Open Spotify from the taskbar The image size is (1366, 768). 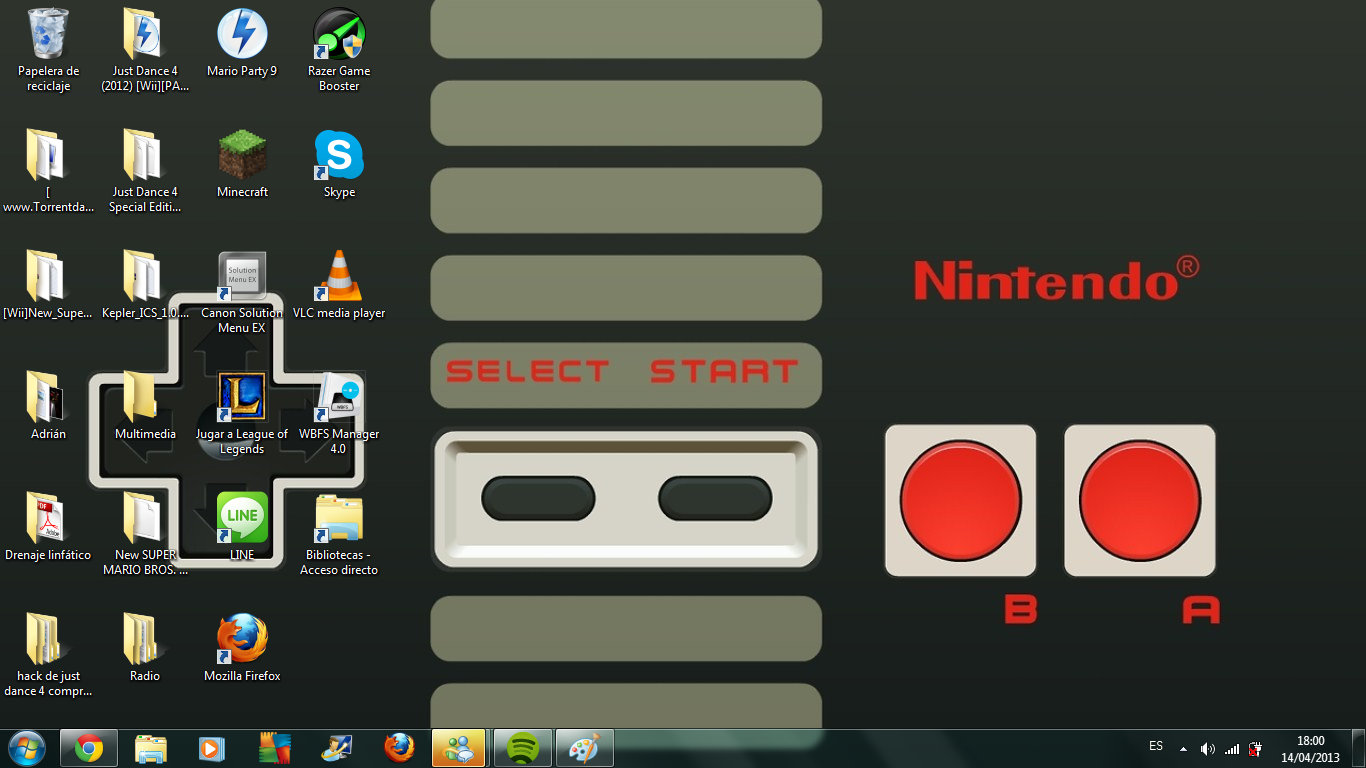[x=523, y=748]
